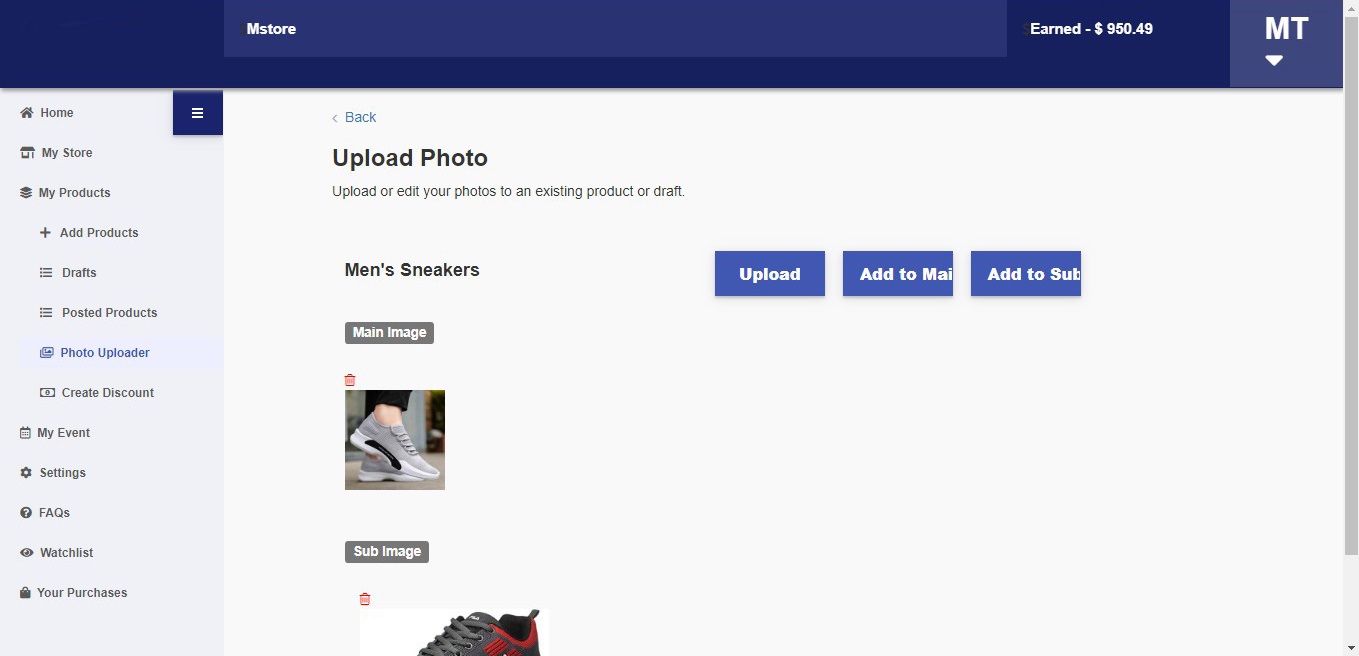Open Create Discount page
The image size is (1359, 656).
pos(107,393)
